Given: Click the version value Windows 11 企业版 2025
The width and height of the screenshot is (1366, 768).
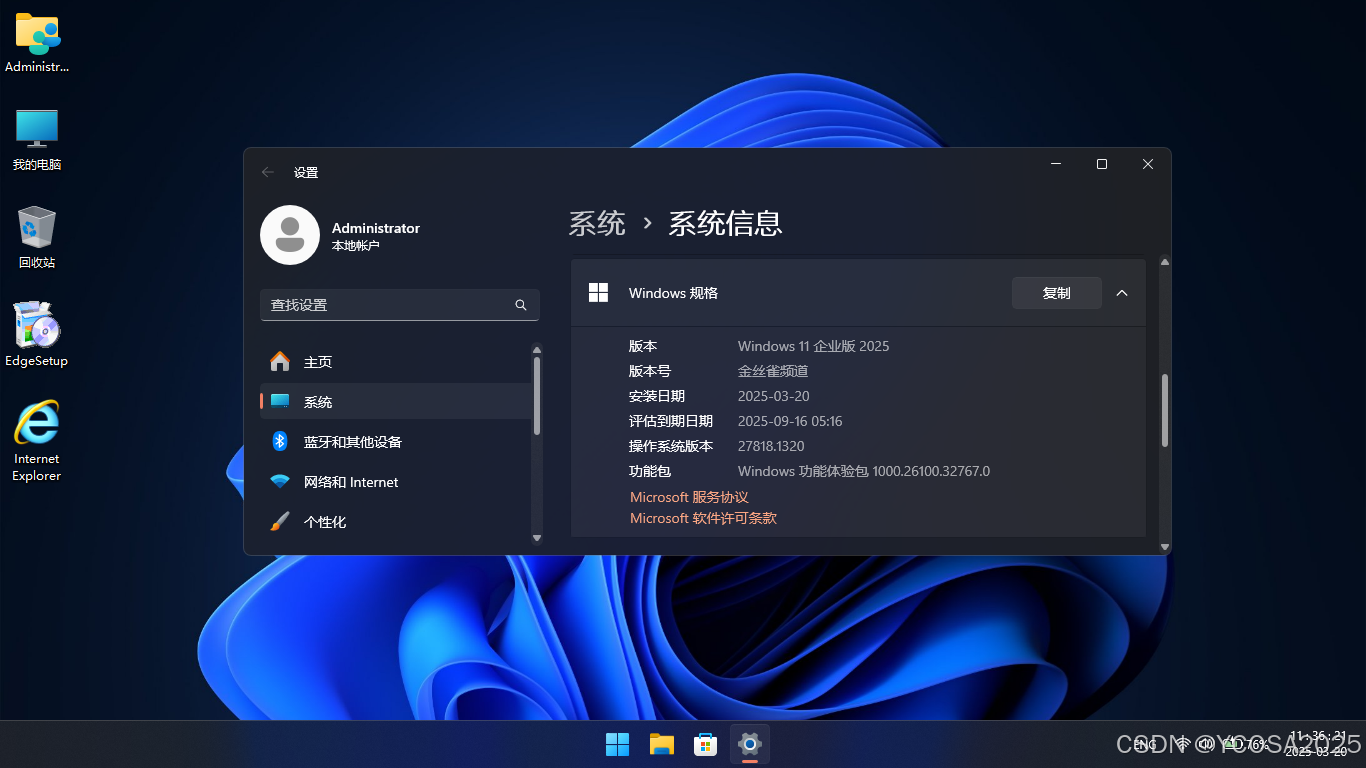Looking at the screenshot, I should click(x=813, y=346).
